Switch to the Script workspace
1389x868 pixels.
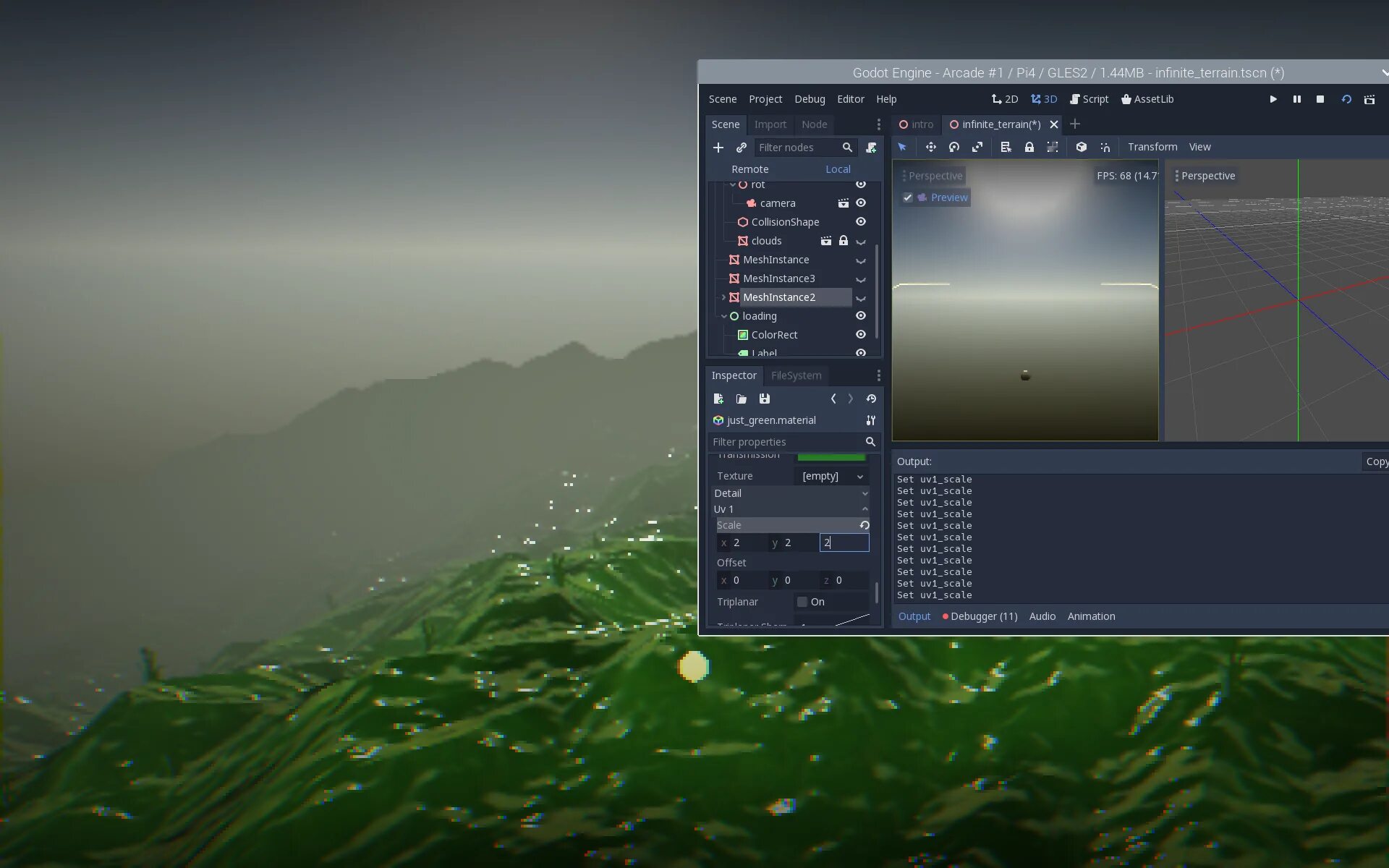pyautogui.click(x=1089, y=99)
